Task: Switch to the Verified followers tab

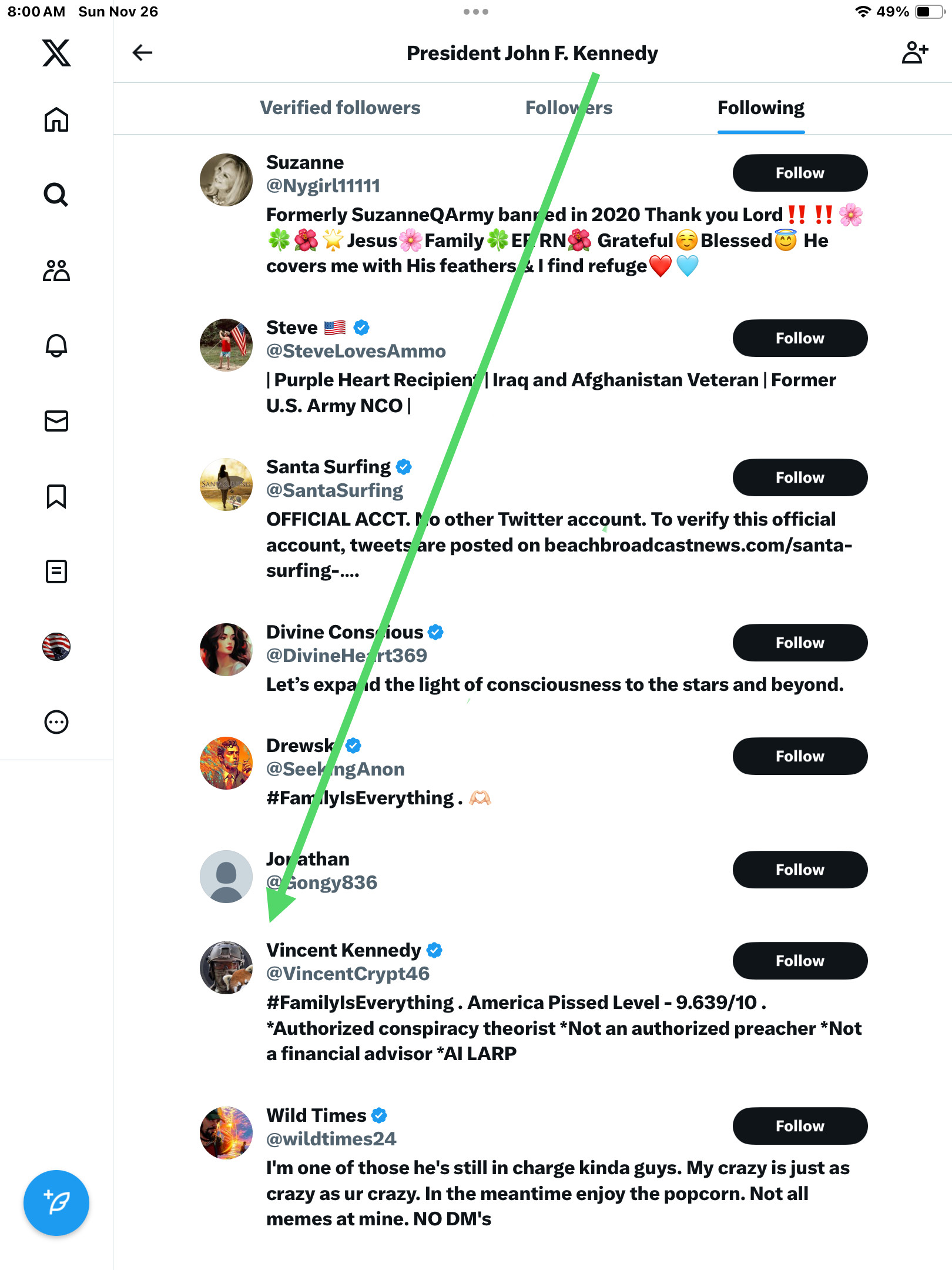Action: point(340,108)
